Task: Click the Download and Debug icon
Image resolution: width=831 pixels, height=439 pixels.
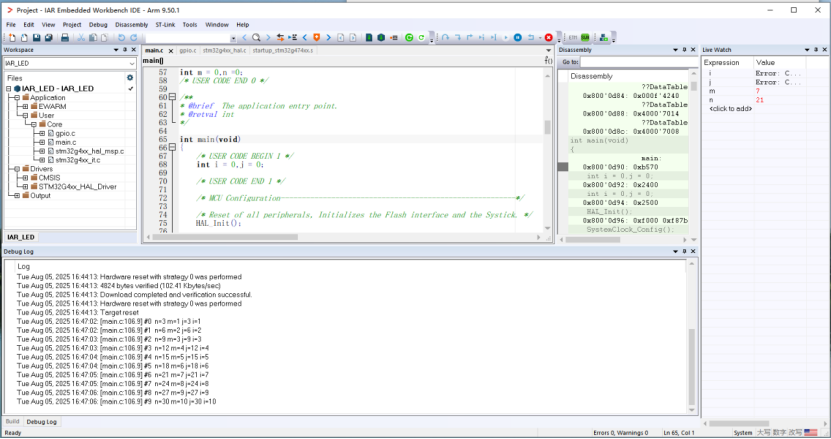Action: [369, 38]
